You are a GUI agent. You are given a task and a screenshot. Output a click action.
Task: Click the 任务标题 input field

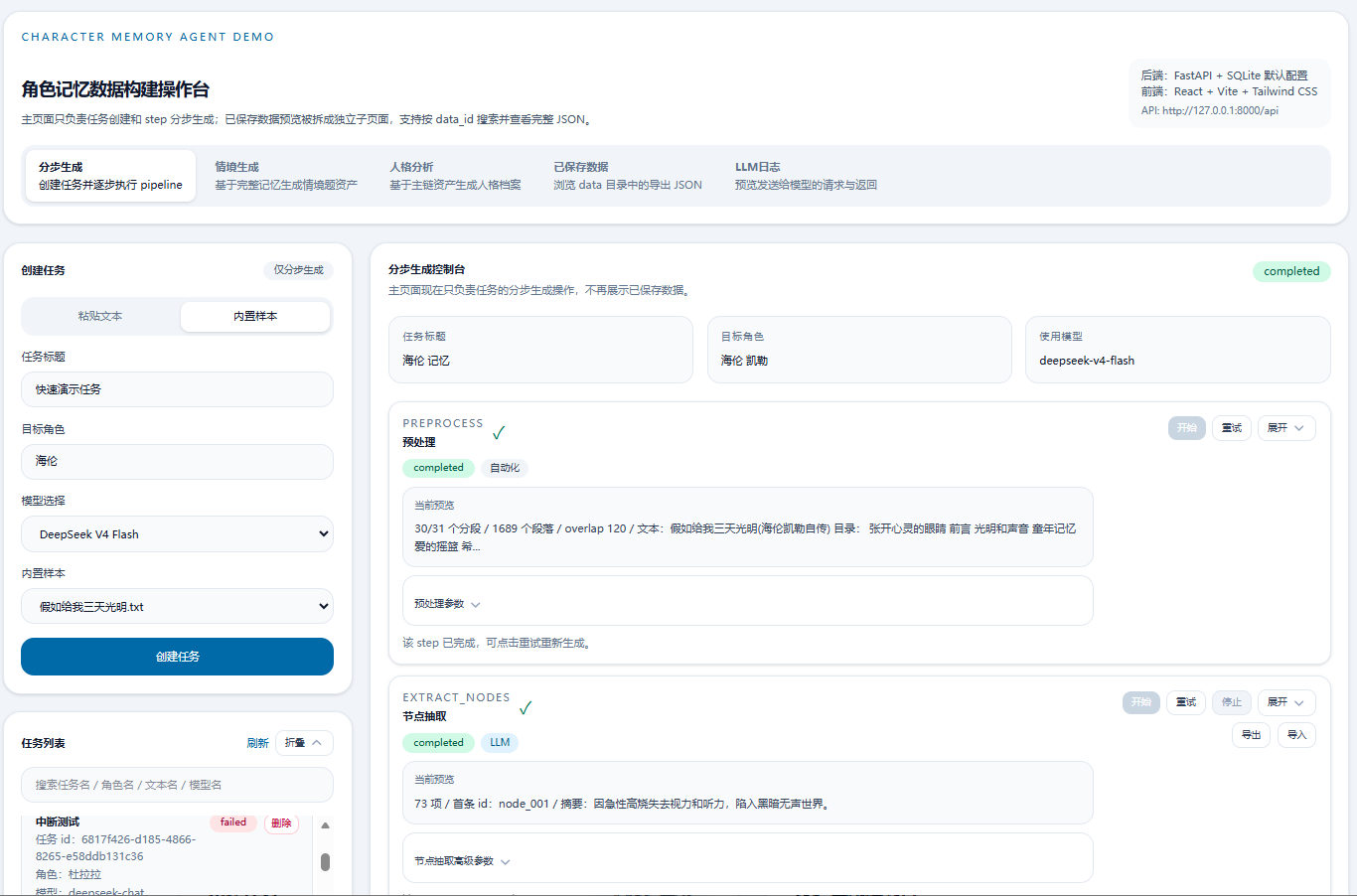(177, 389)
